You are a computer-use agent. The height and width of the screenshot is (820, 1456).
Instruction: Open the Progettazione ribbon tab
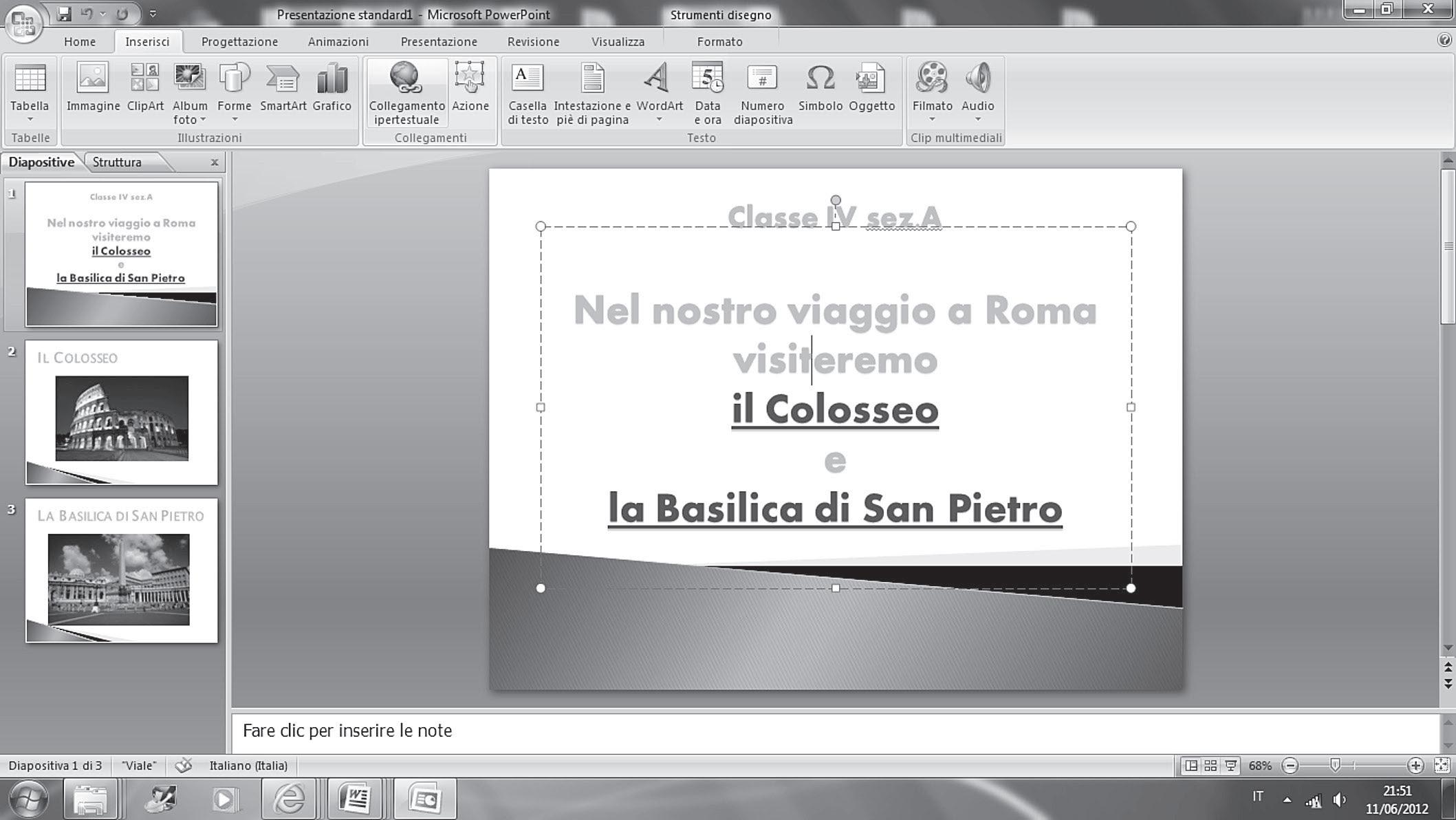click(239, 42)
